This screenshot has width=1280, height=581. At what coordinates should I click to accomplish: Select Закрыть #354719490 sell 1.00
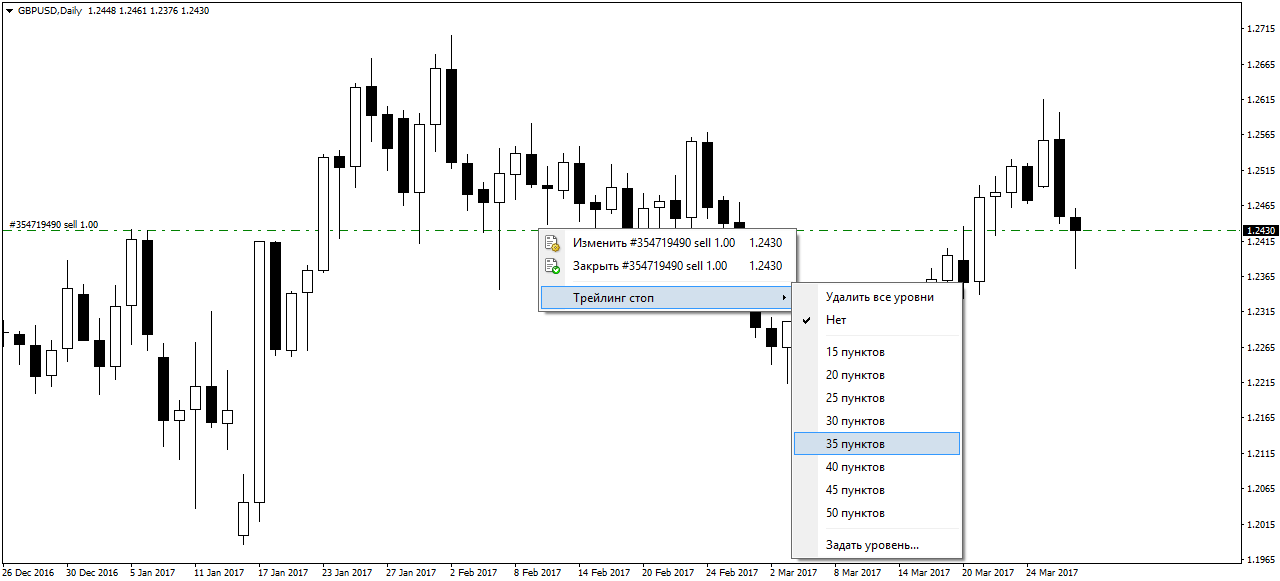coord(667,266)
